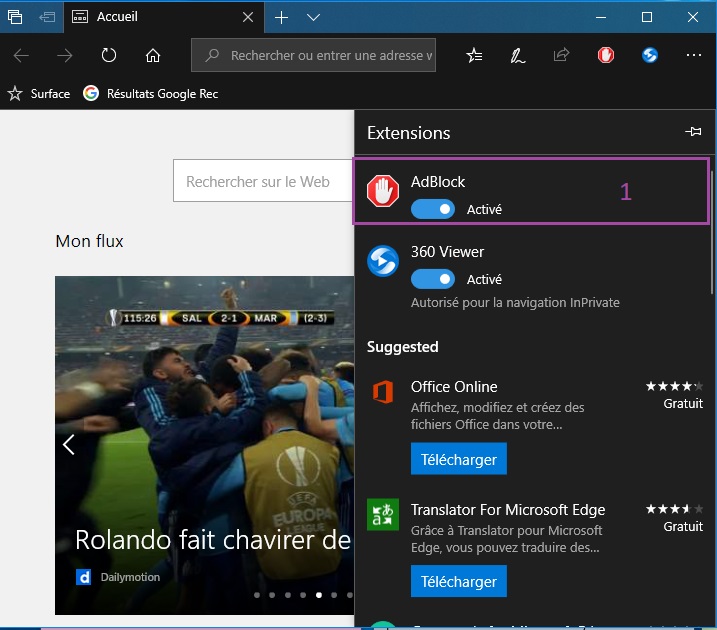This screenshot has height=630, width=717.
Task: Turn off the 360 Viewer toggle
Action: click(x=432, y=279)
